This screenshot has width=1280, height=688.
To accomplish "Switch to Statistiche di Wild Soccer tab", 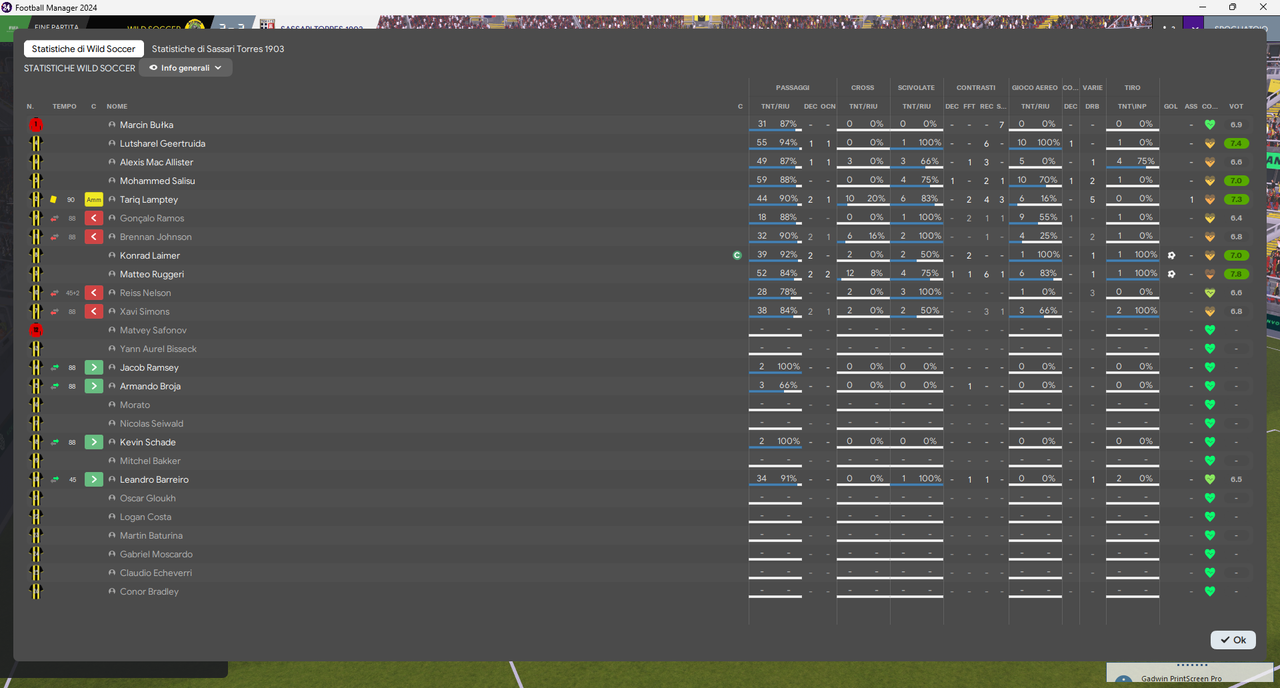I will coord(84,48).
